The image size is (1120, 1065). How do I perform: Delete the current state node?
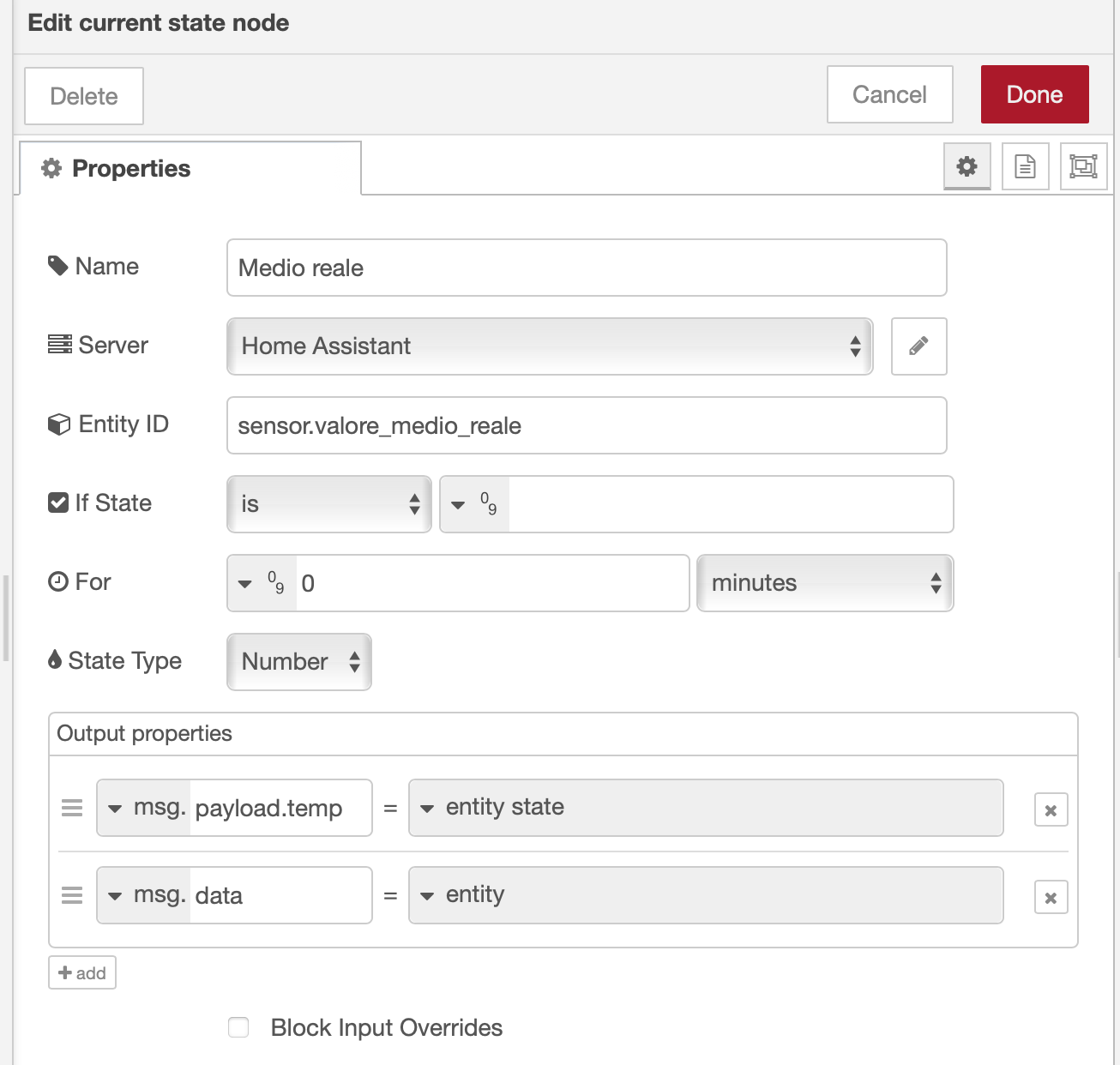coord(84,96)
